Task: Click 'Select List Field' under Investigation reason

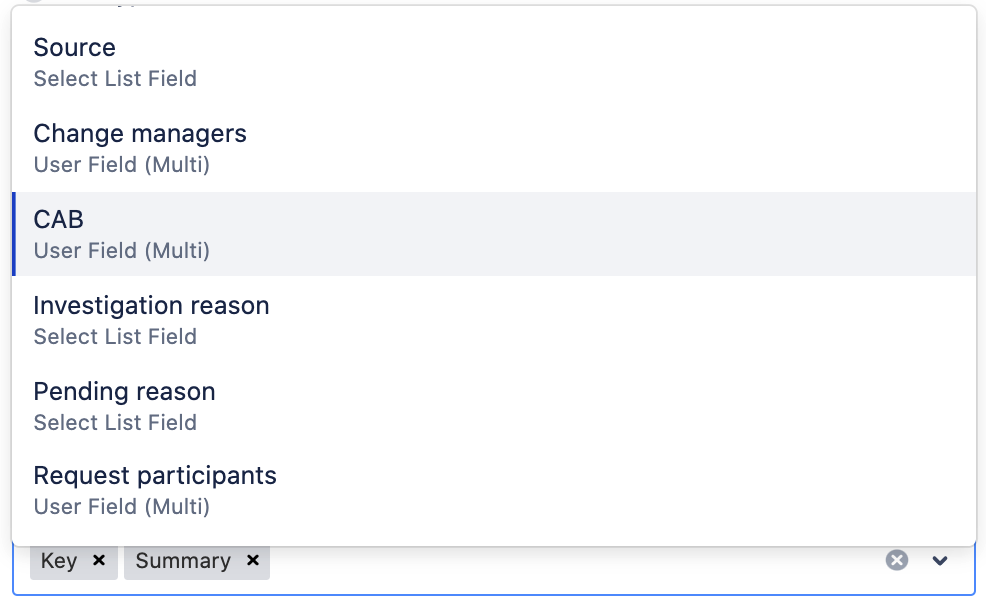Action: point(115,337)
